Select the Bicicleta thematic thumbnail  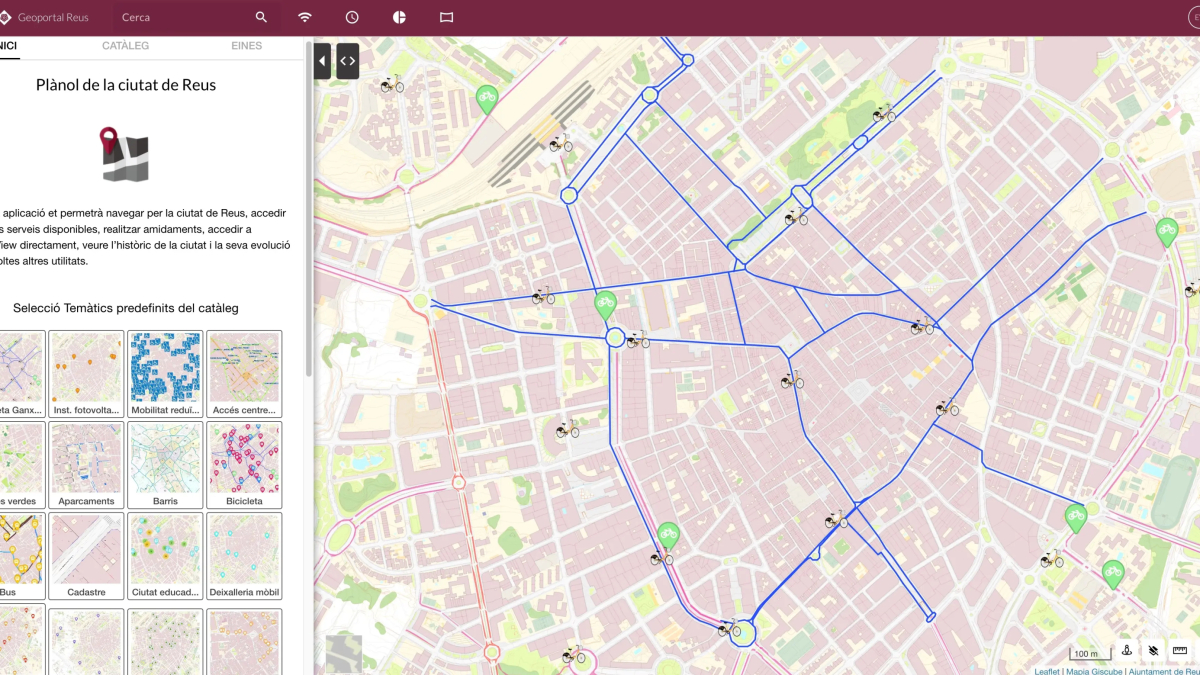point(244,464)
